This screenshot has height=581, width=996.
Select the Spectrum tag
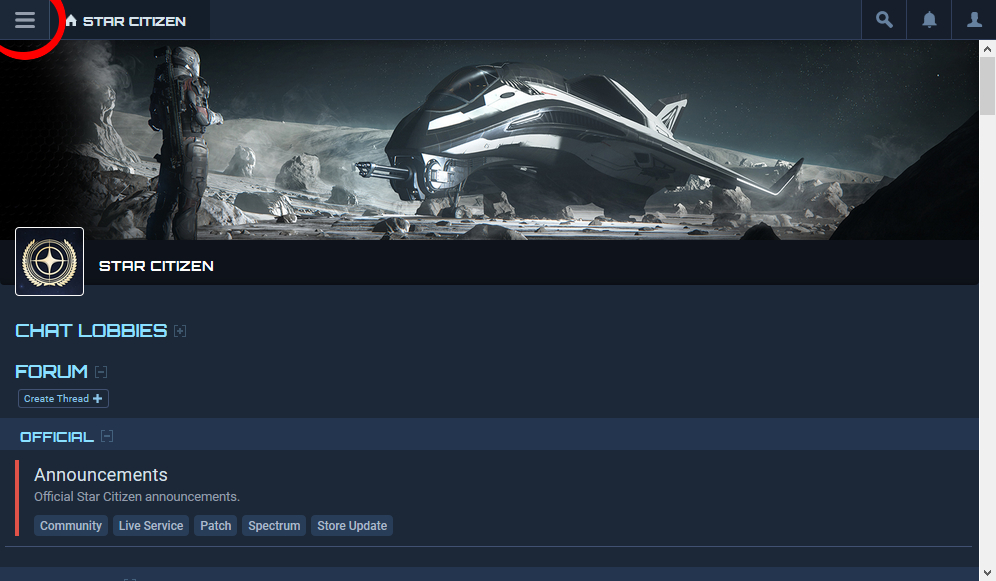click(274, 526)
